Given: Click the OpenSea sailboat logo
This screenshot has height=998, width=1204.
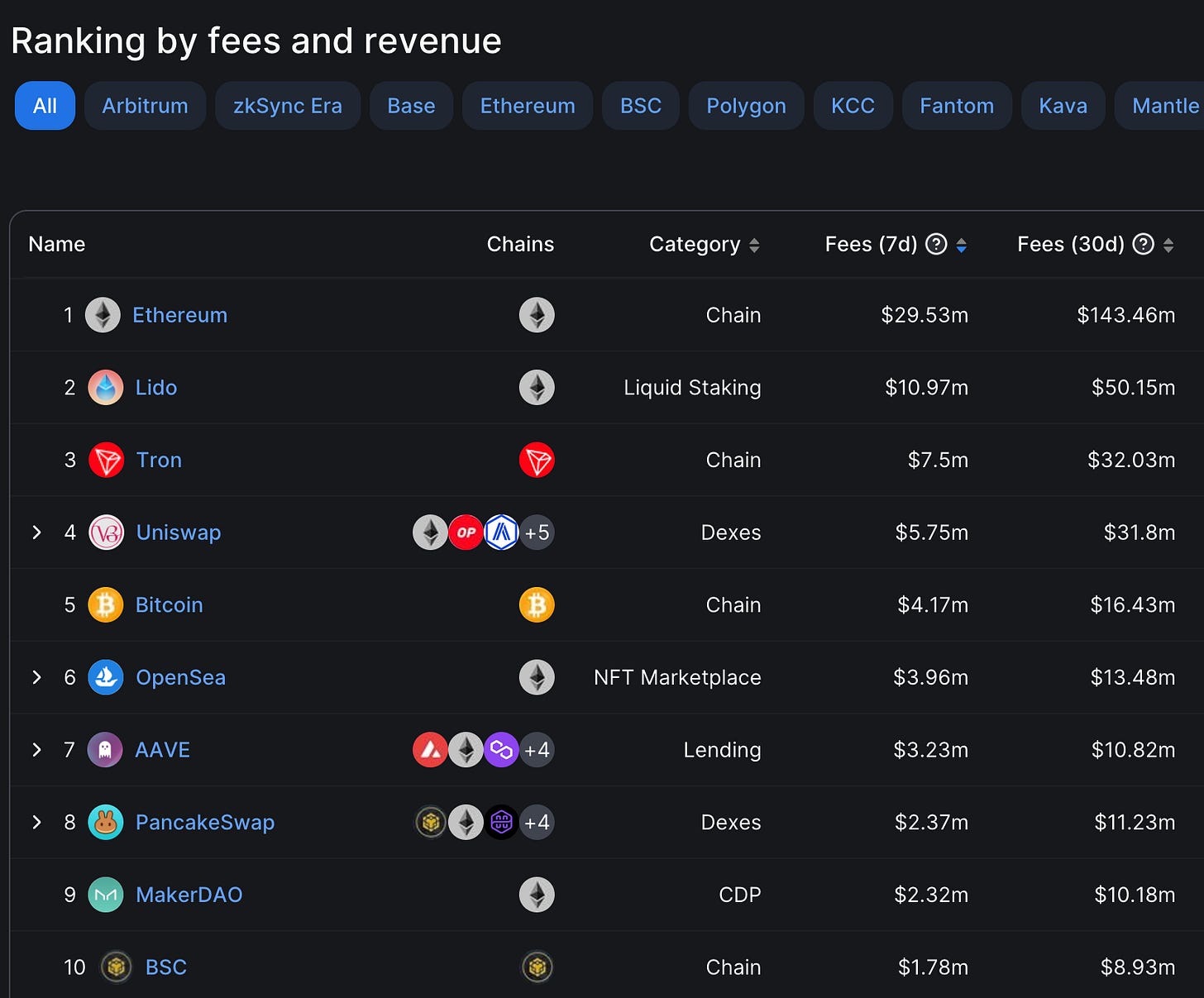Looking at the screenshot, I should click(106, 677).
